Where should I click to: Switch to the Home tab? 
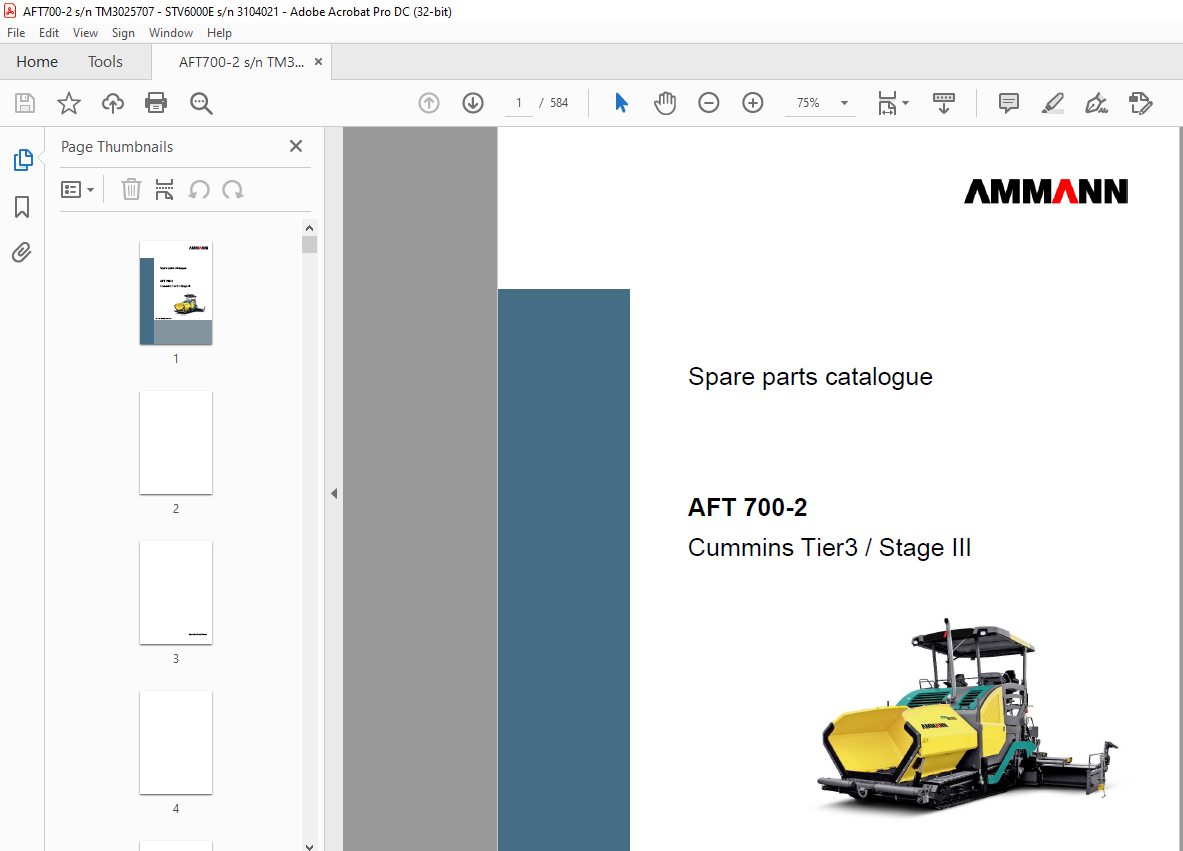click(37, 62)
